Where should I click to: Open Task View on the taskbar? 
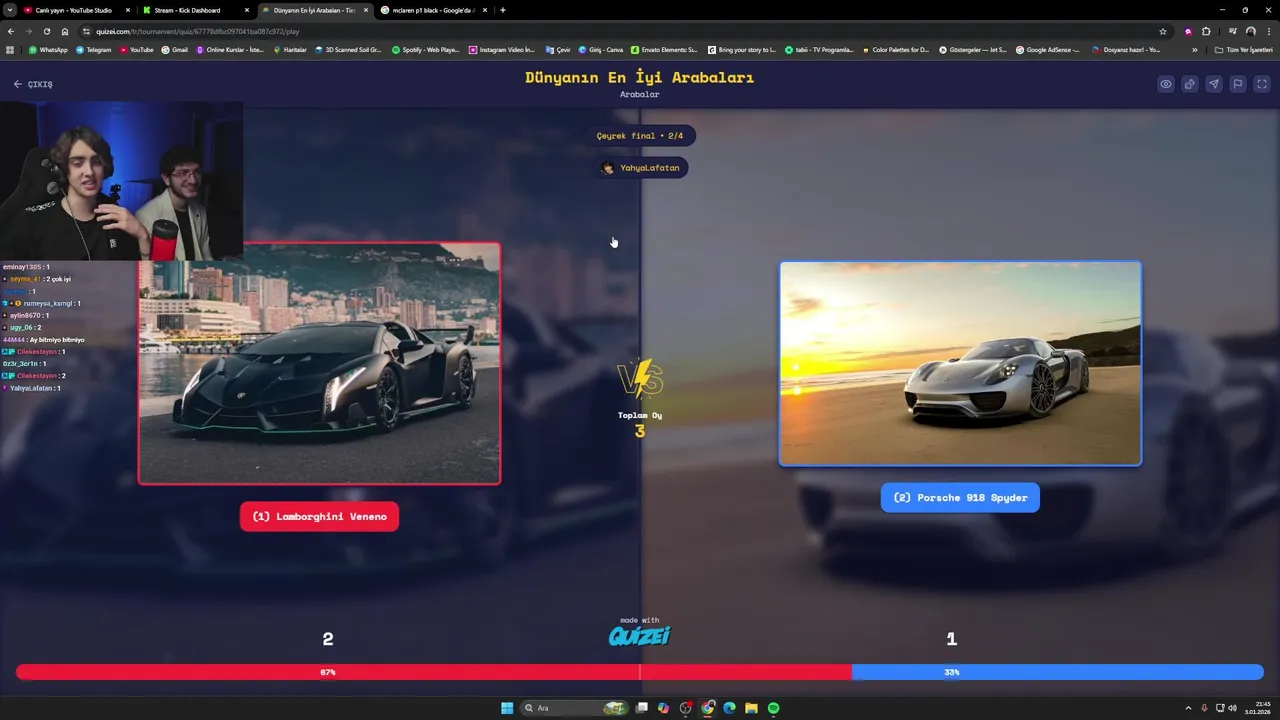point(642,708)
